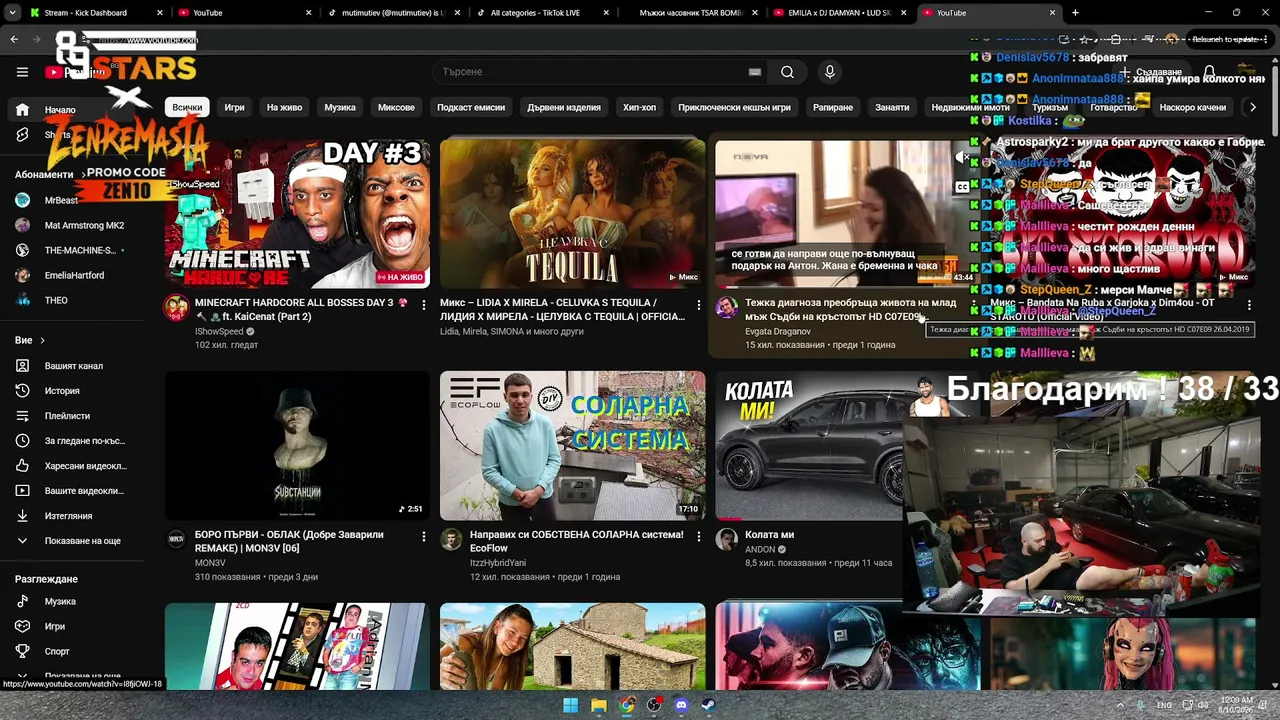Open the on-screen keyboard in search box
The image size is (1280, 720).
tap(755, 72)
